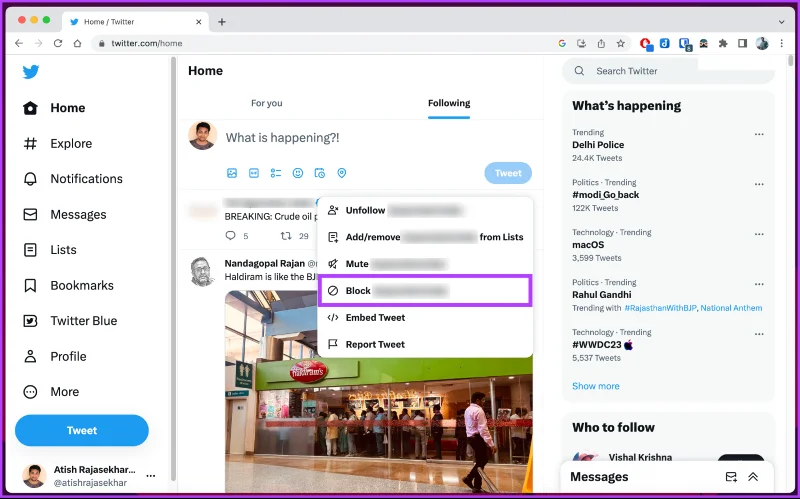Click the browser home button
Viewport: 800px width, 499px height.
(77, 43)
